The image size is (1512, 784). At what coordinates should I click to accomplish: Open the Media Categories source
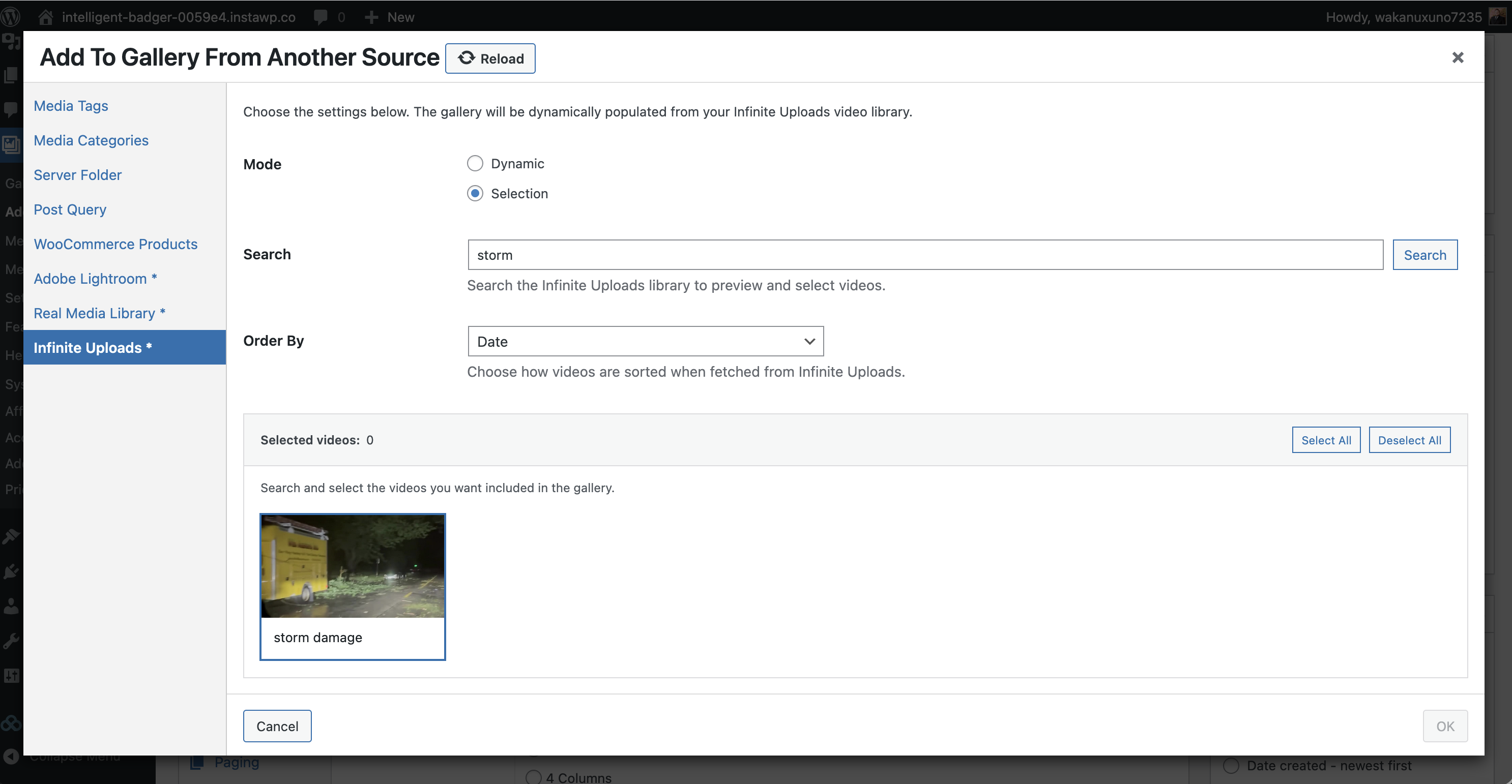coord(91,140)
